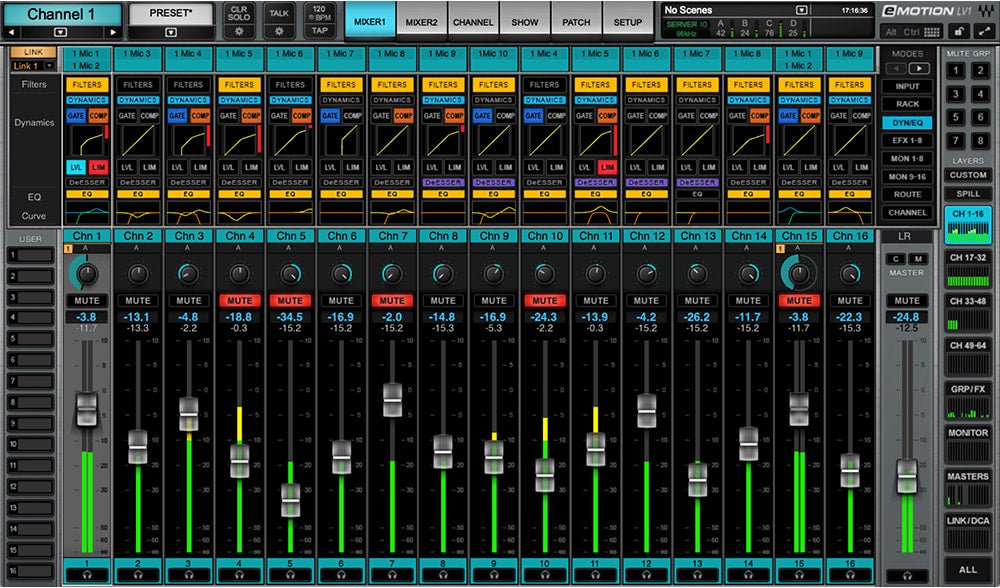Viewport: 1000px width, 588px height.
Task: Select the EFX 1-8 mode button
Action: 907,140
